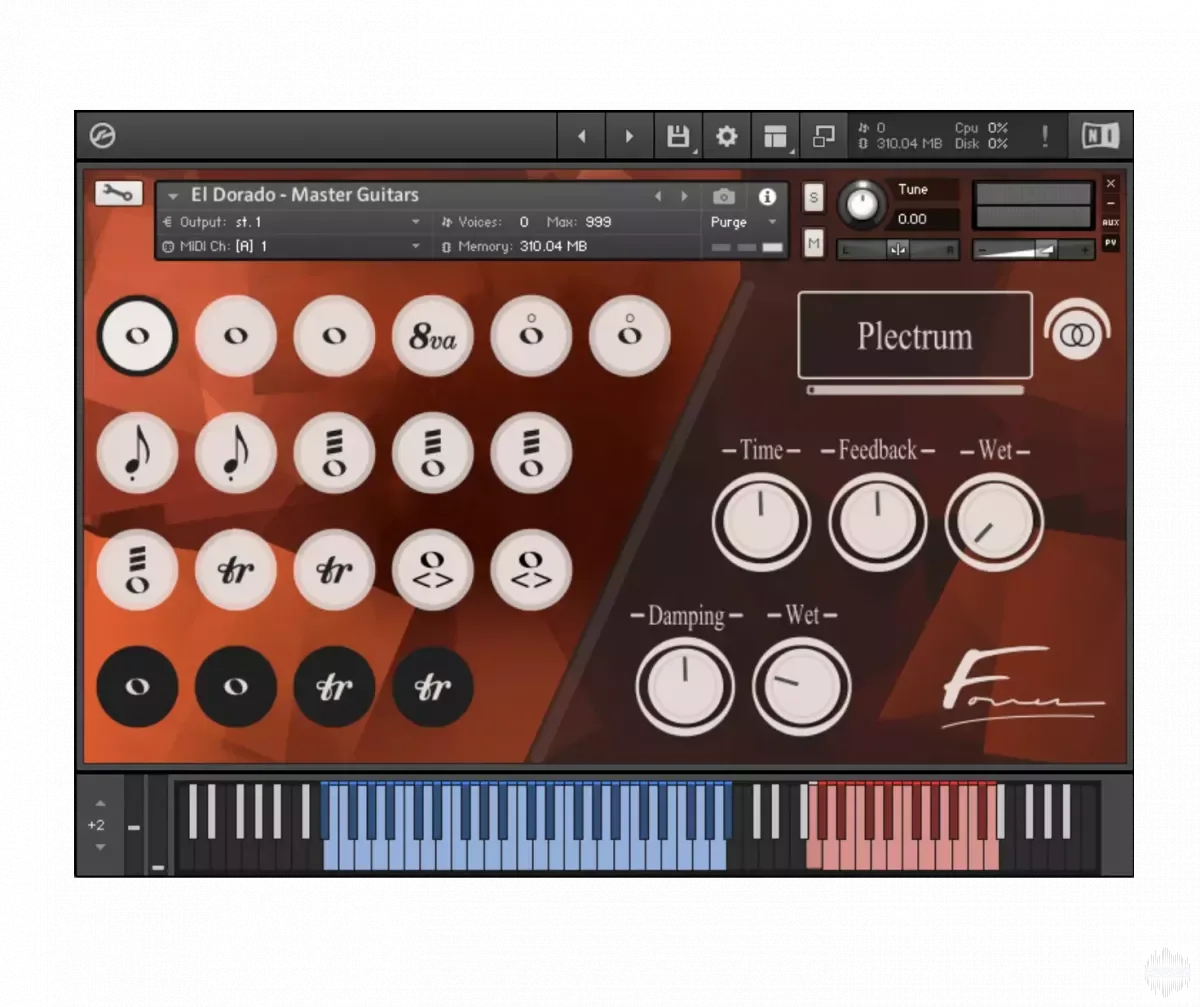Image resolution: width=1200 pixels, height=1007 pixels.
Task: Toggle the overlapping-circles stereo button
Action: tap(1076, 336)
